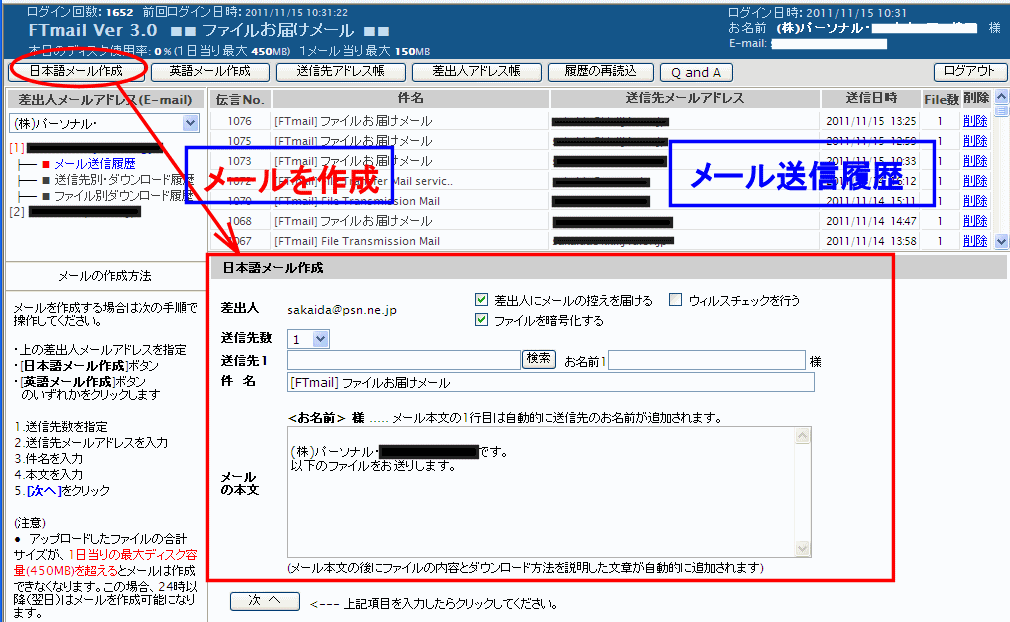
Task: Enable the ウィルスチェックを行う checkbox
Action: (676, 300)
